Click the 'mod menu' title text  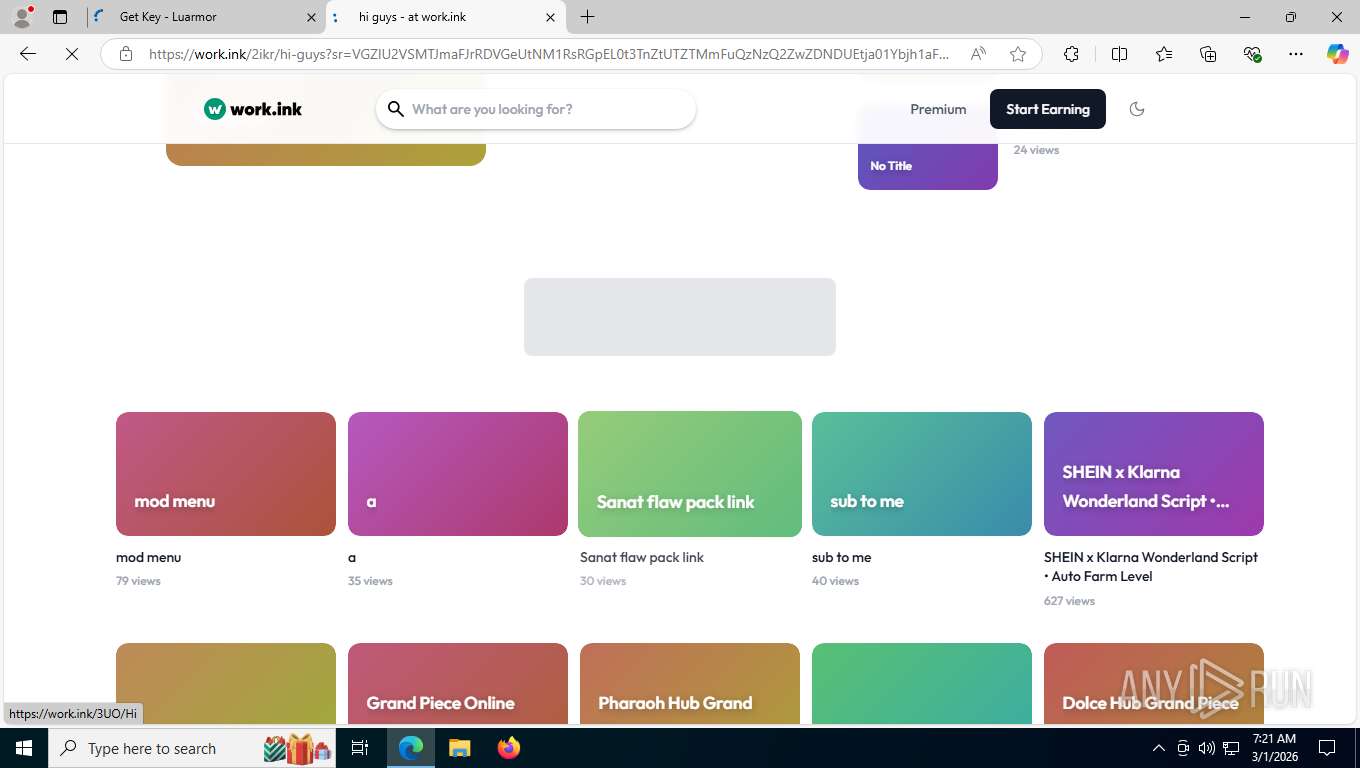tap(148, 557)
